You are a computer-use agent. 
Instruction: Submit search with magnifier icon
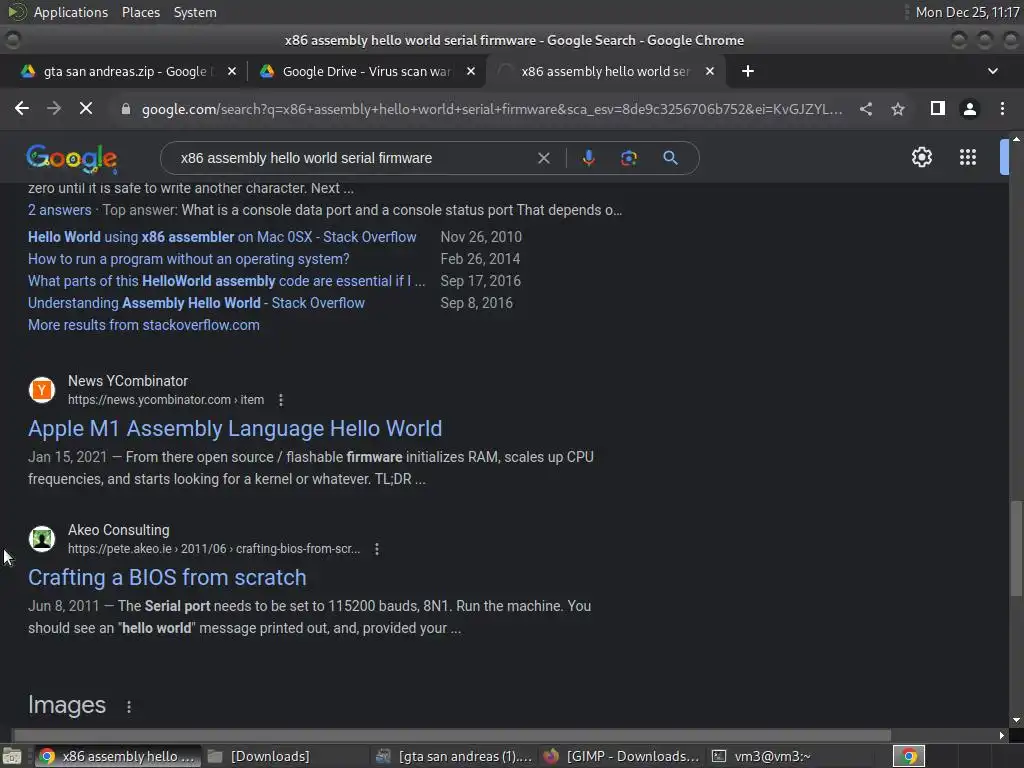(x=670, y=157)
